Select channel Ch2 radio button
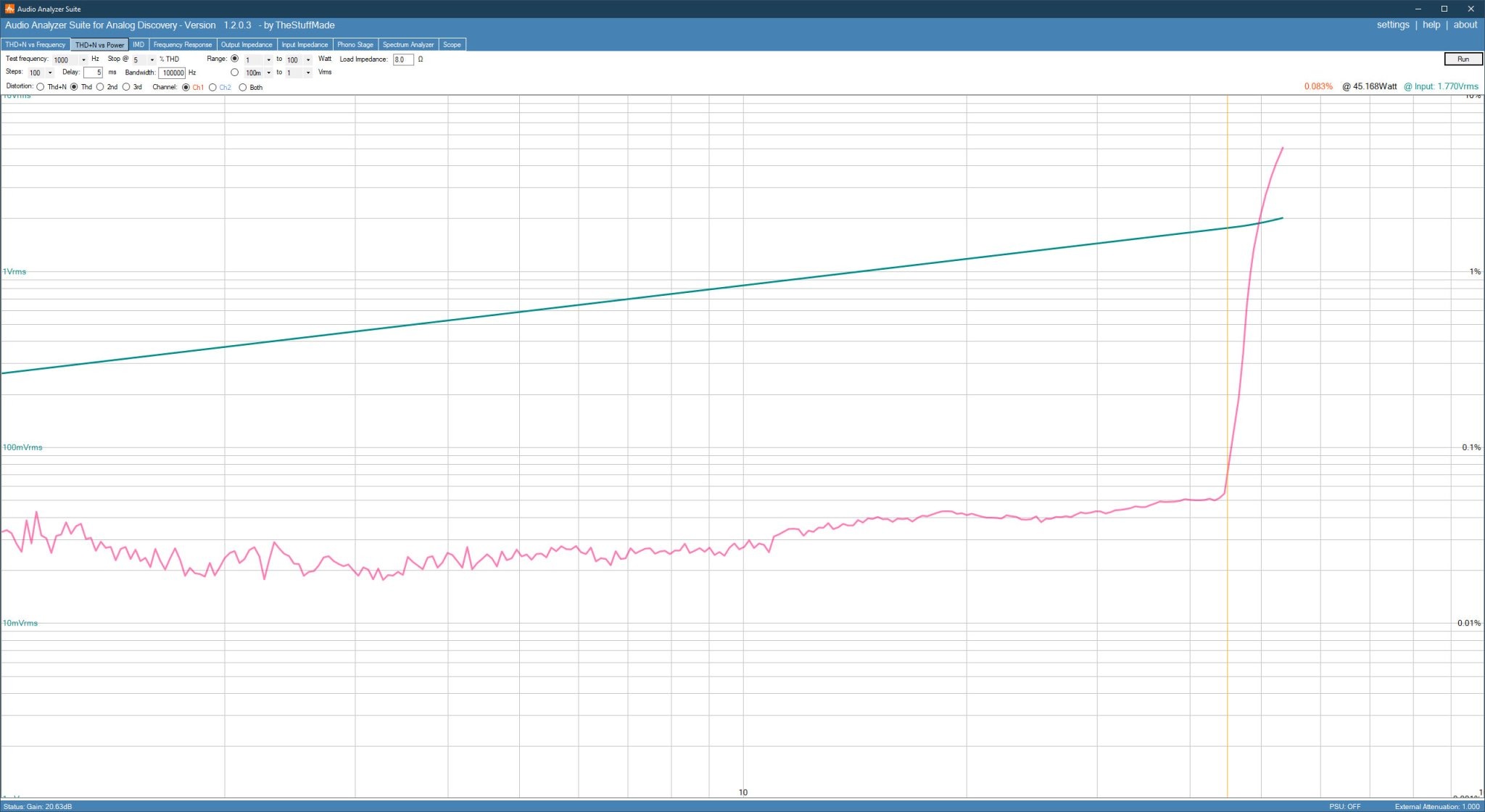 pyautogui.click(x=212, y=87)
